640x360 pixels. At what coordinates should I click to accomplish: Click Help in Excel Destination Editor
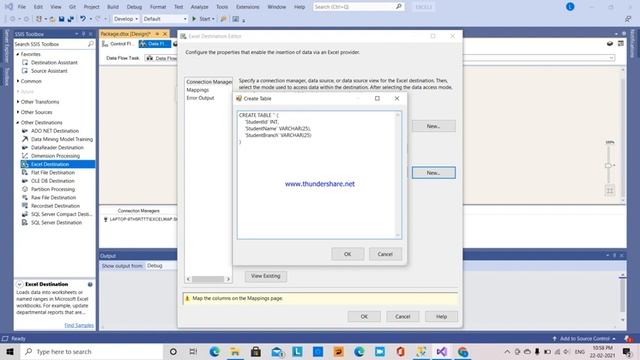pyautogui.click(x=441, y=316)
